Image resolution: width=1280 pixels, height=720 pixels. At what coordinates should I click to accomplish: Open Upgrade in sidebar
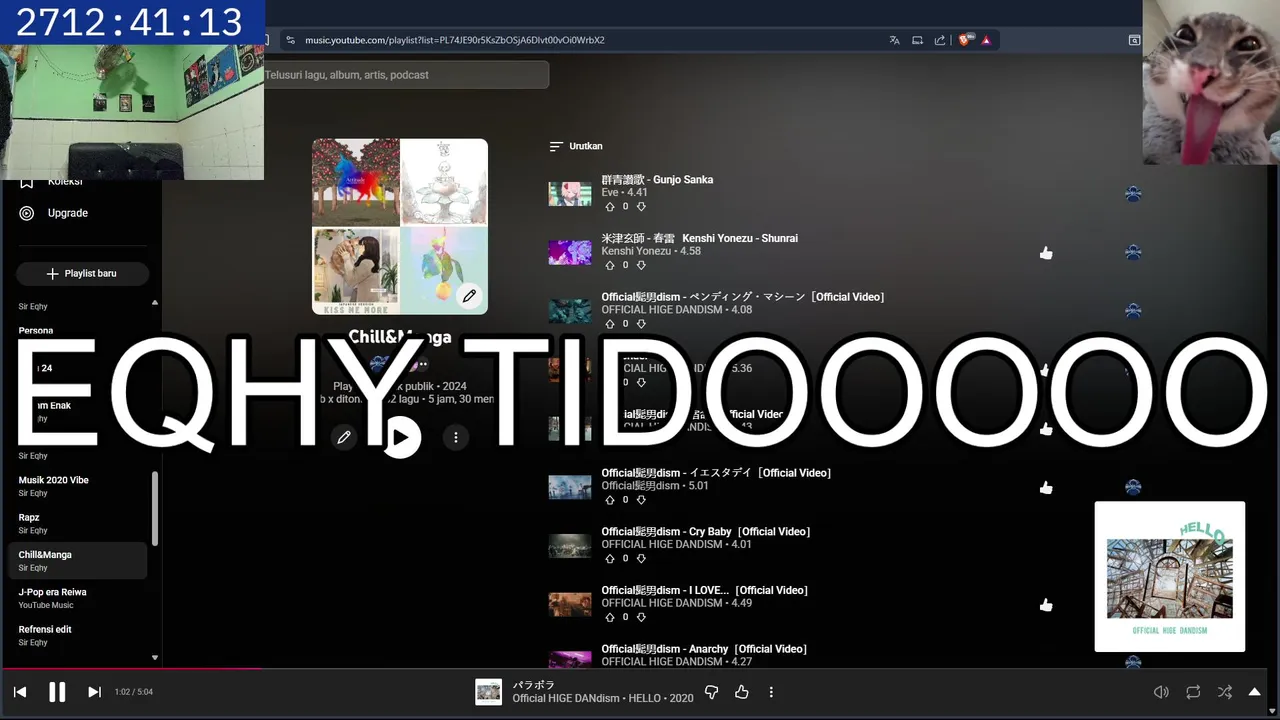pos(54,213)
